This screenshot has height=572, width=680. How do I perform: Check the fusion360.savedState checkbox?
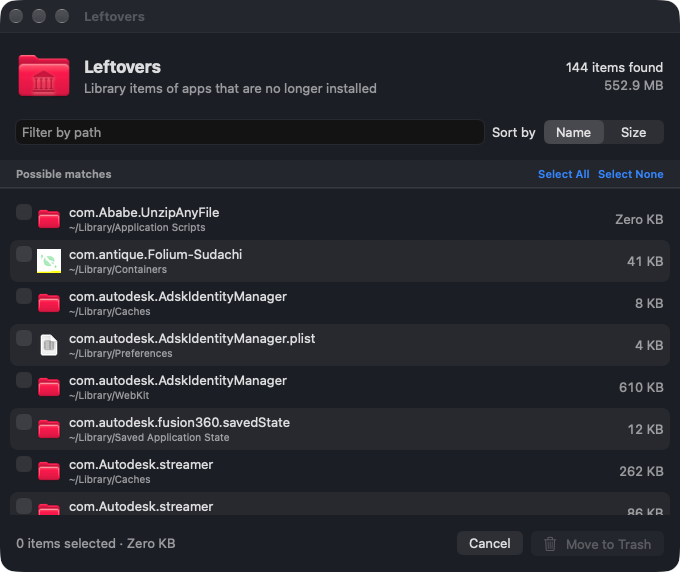coord(24,422)
